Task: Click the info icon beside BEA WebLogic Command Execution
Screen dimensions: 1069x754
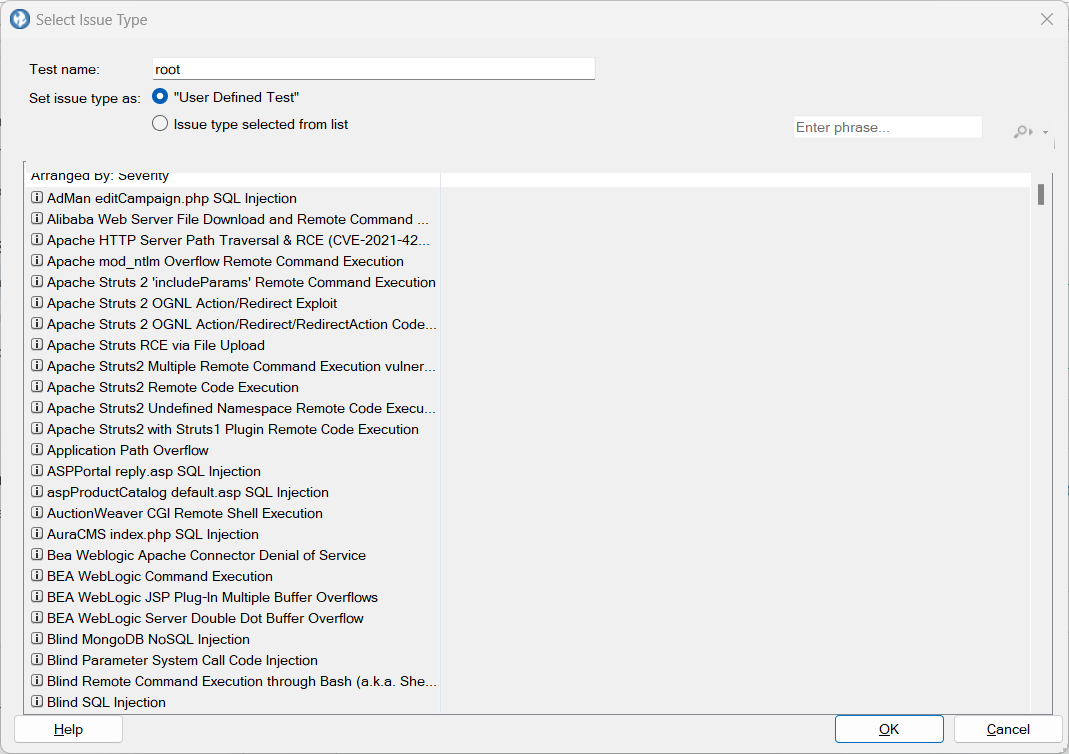Action: pos(37,576)
